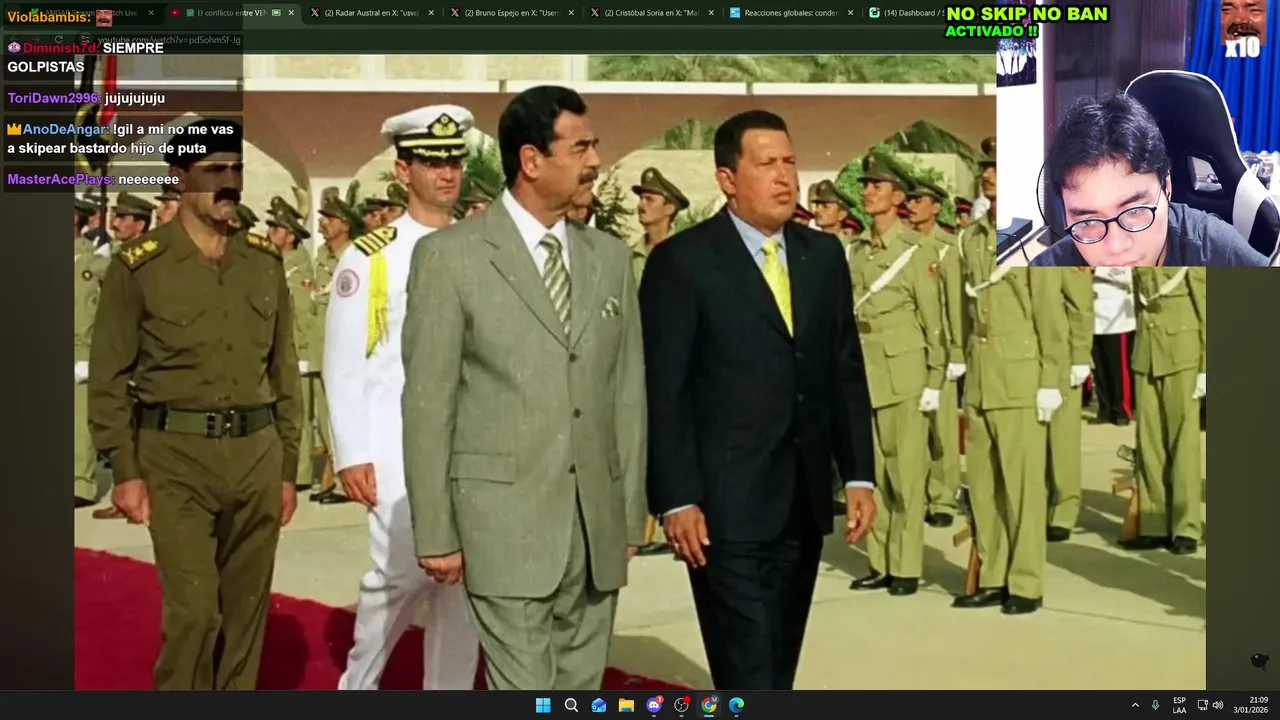Open File Explorer from taskbar
1280x720 pixels.
coord(626,705)
